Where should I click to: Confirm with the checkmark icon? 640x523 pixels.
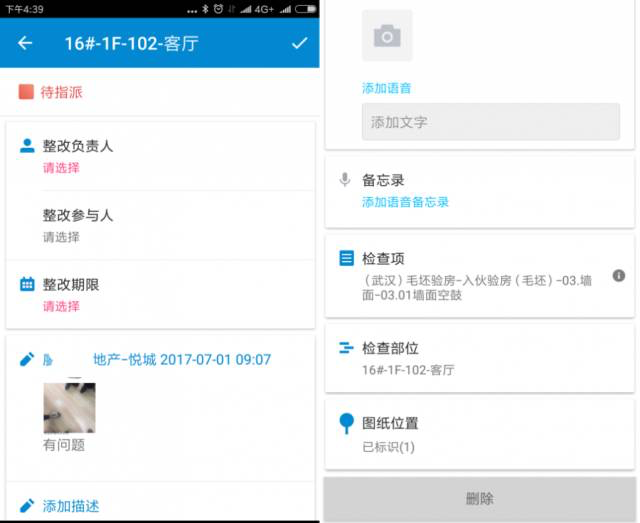tap(300, 43)
